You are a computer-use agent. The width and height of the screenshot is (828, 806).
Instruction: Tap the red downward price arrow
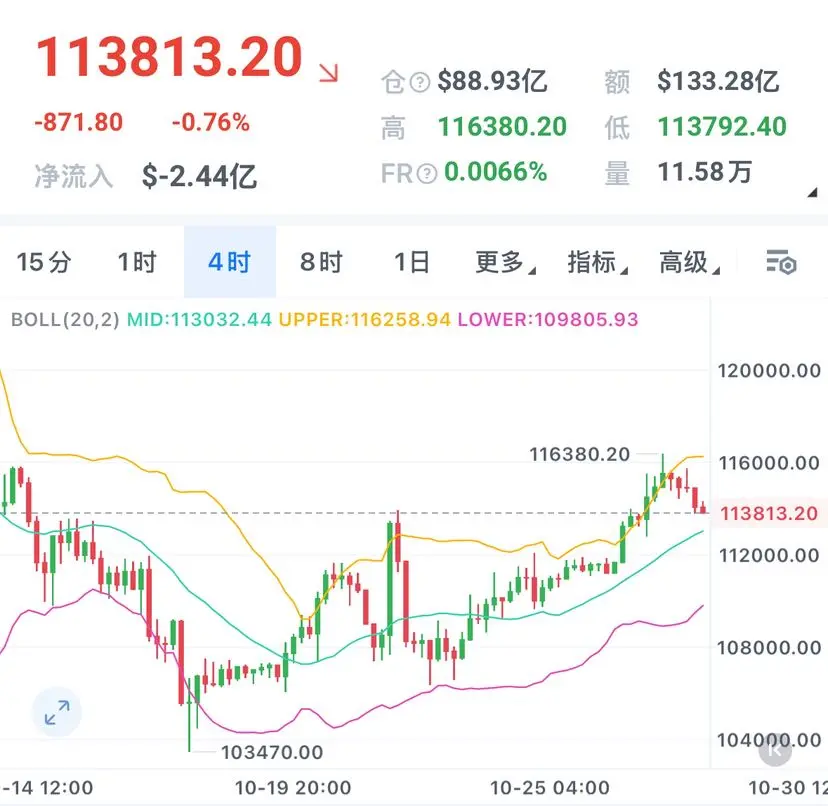[x=328, y=73]
